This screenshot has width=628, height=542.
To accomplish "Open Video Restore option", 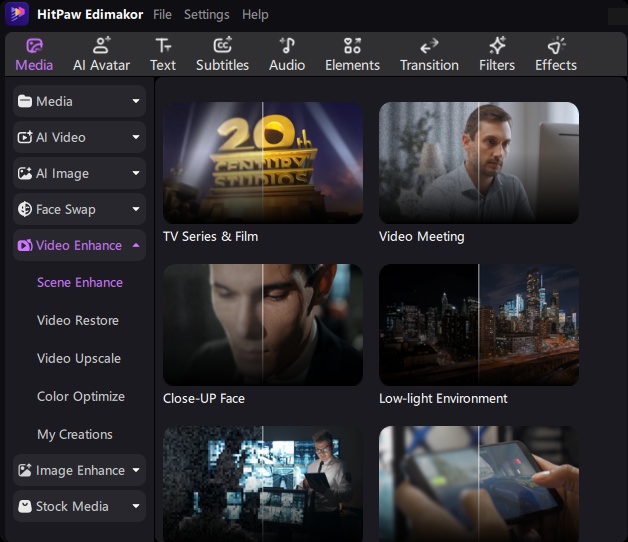I will pos(78,320).
